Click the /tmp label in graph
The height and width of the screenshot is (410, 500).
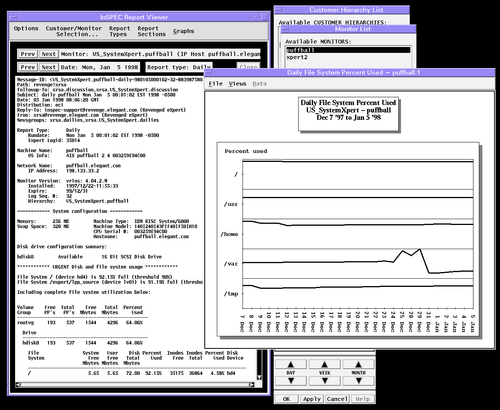[231, 294]
